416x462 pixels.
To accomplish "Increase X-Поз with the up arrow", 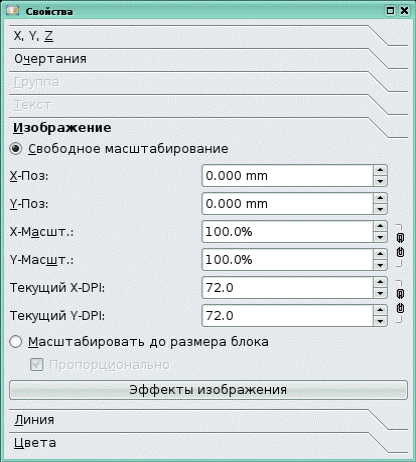I will point(380,170).
